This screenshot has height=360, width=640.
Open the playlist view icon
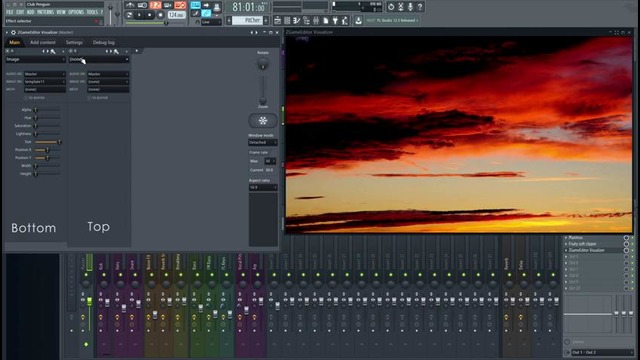(x=278, y=20)
